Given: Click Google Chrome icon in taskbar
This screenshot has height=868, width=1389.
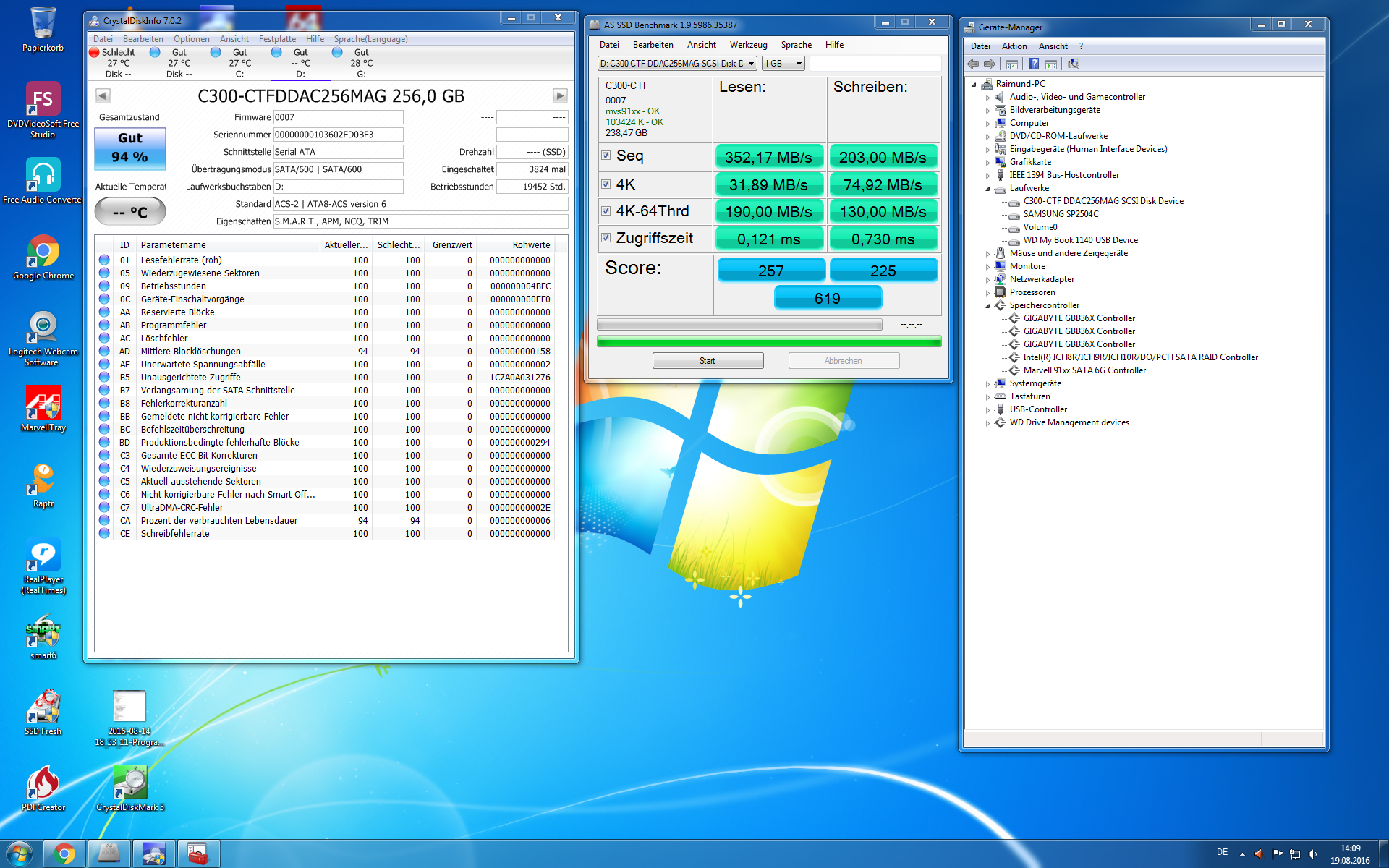Looking at the screenshot, I should 64,854.
